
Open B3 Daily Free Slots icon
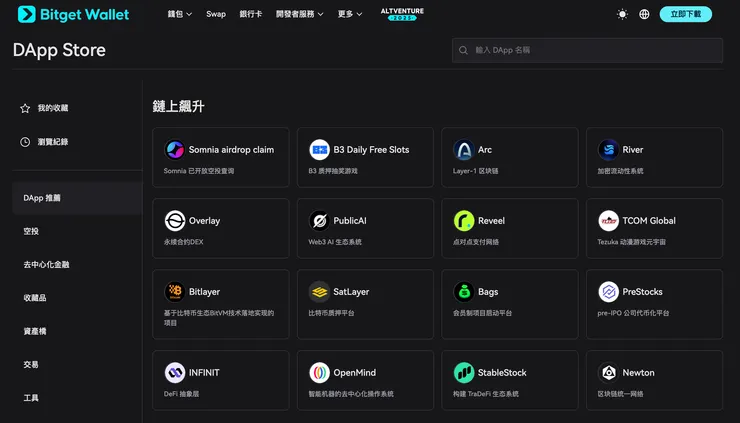[320, 150]
